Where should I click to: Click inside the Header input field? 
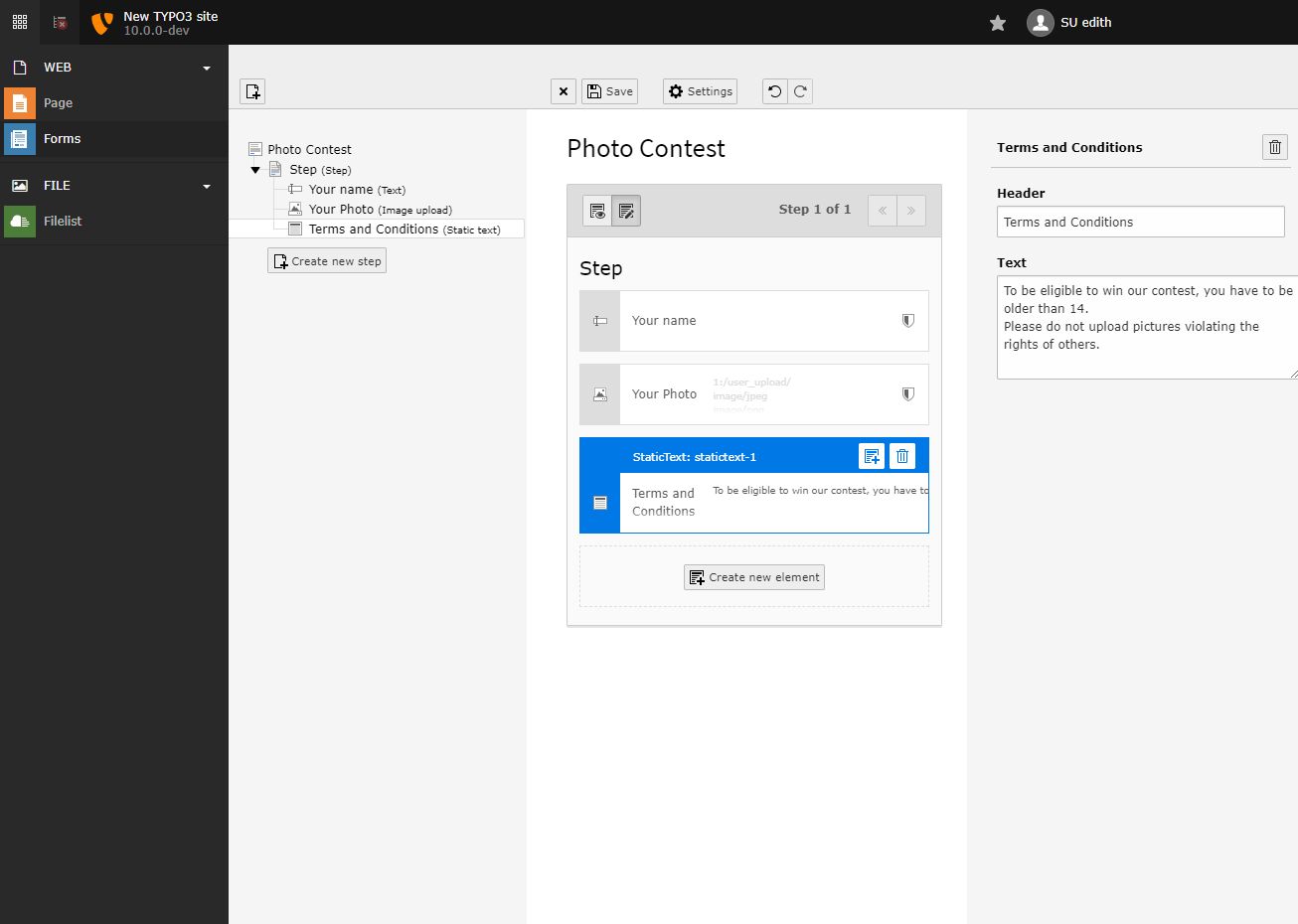click(x=1139, y=222)
